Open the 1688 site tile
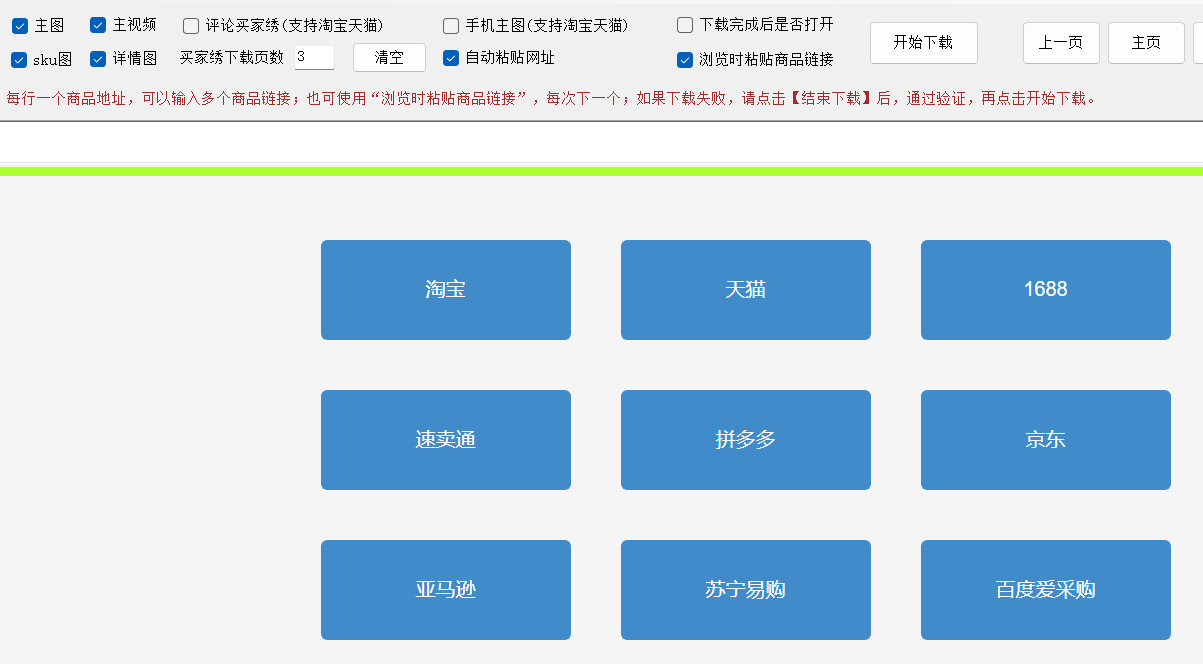The width and height of the screenshot is (1203, 664). 1046,290
